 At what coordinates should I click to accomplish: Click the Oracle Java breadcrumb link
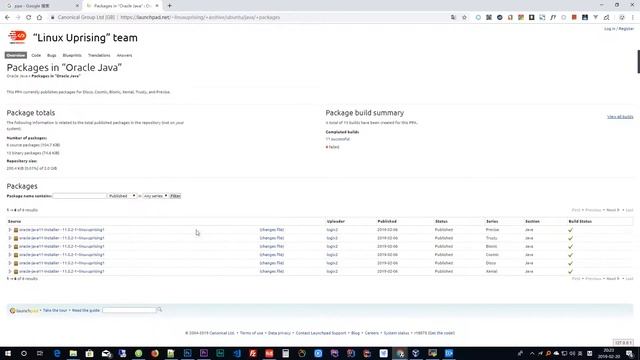tap(17, 76)
